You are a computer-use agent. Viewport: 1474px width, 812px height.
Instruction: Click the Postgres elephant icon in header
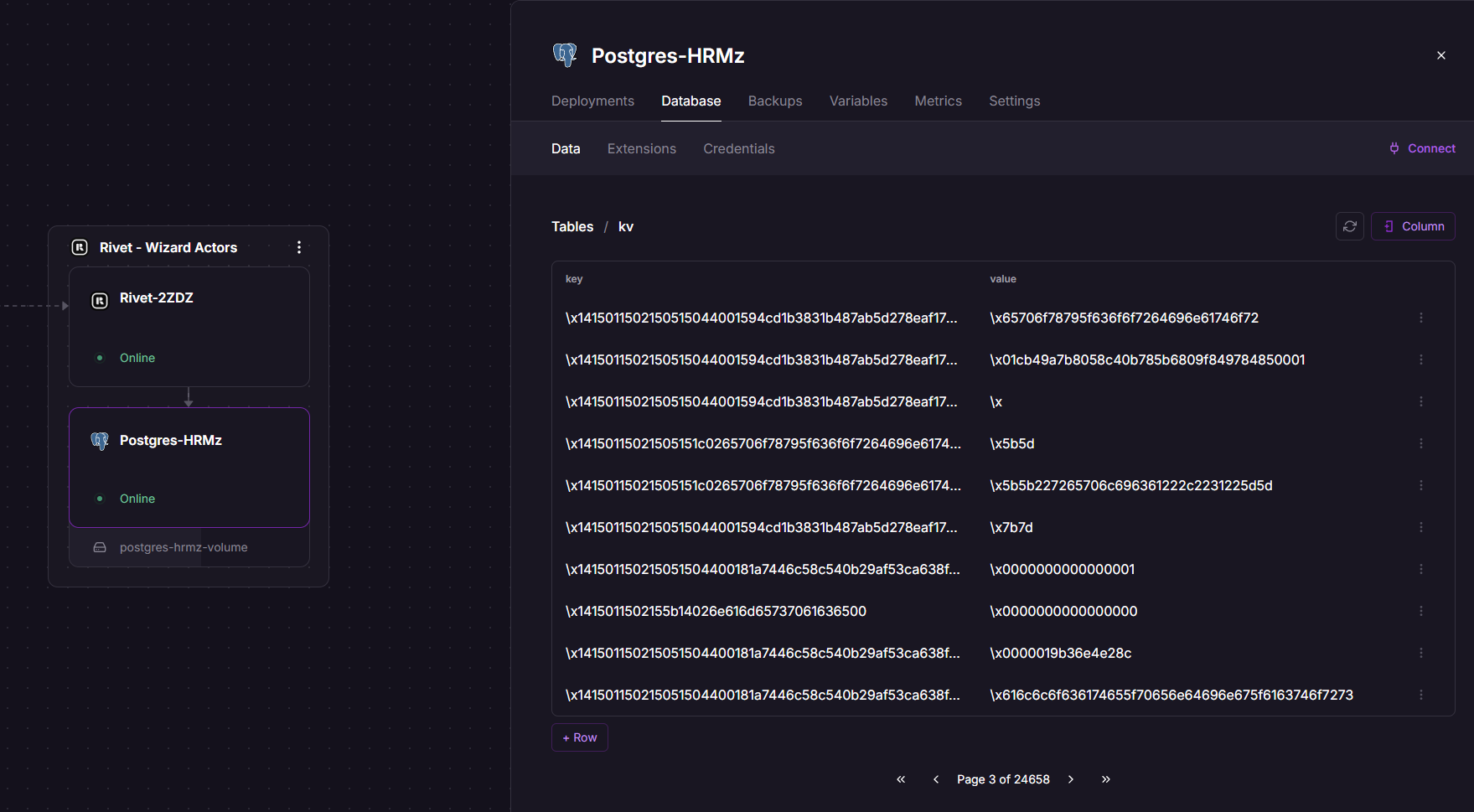[566, 55]
